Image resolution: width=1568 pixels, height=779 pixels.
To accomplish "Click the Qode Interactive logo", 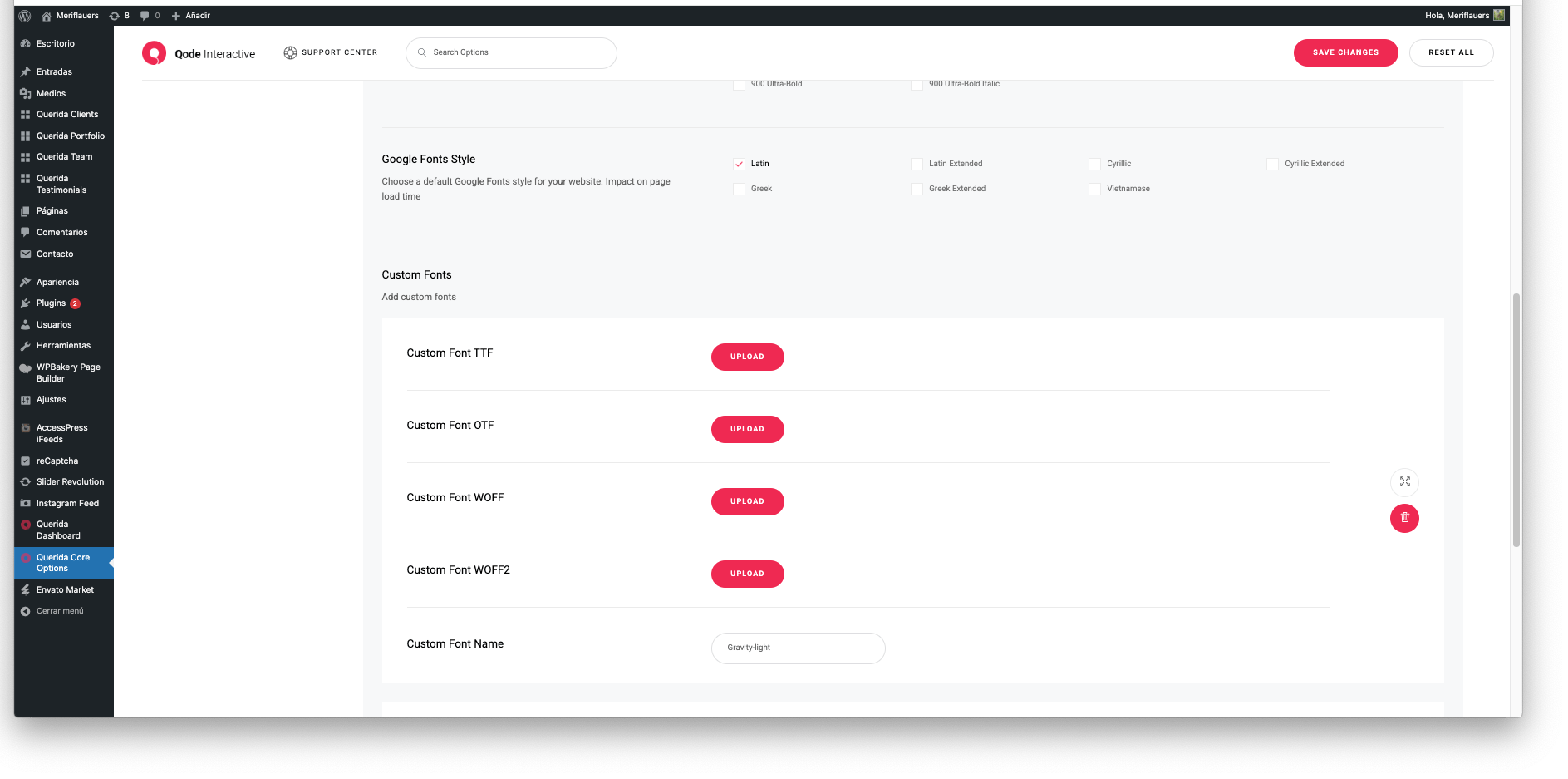I will coord(199,53).
